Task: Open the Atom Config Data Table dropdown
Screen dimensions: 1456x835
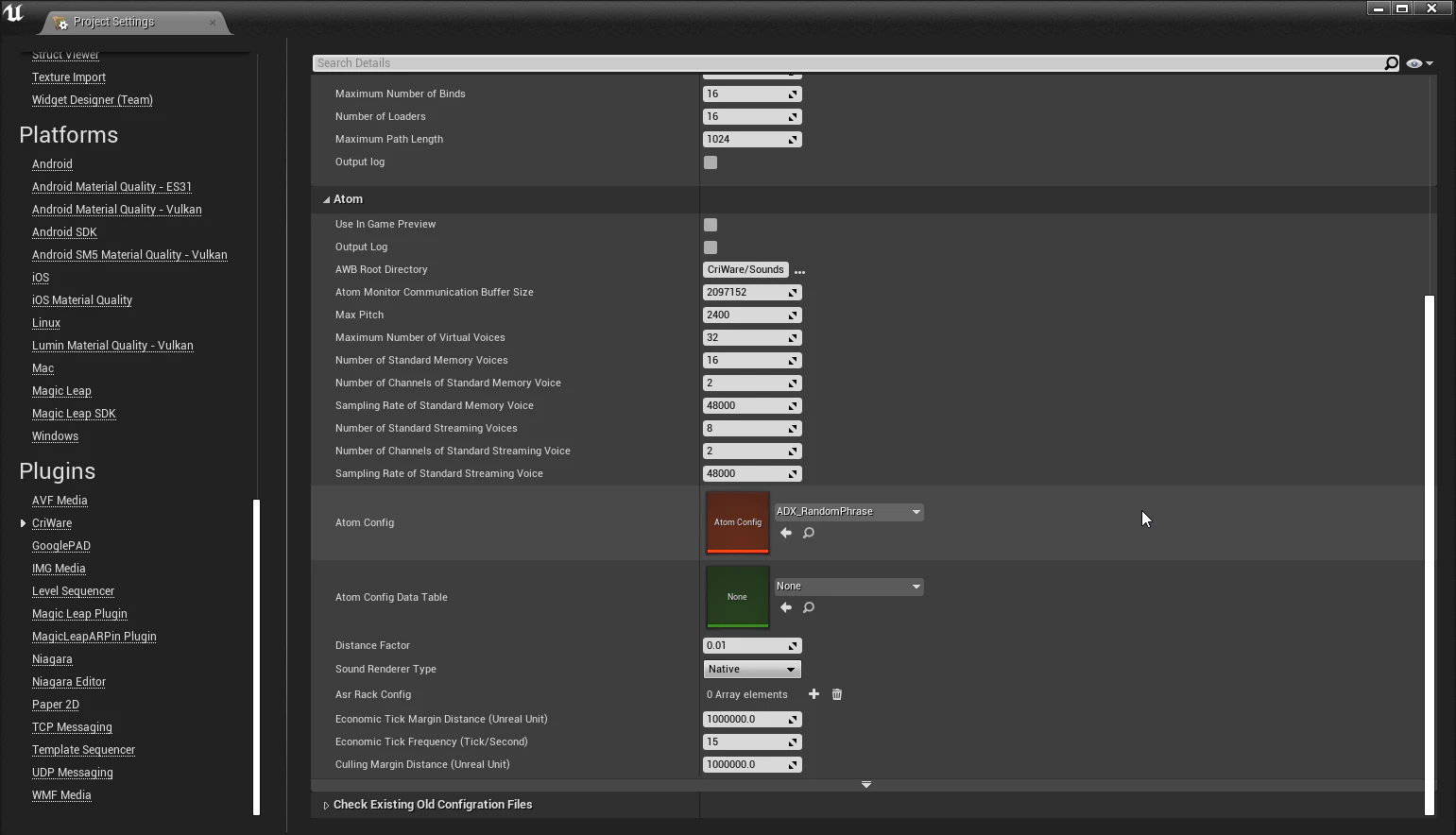Action: pyautogui.click(x=848, y=587)
